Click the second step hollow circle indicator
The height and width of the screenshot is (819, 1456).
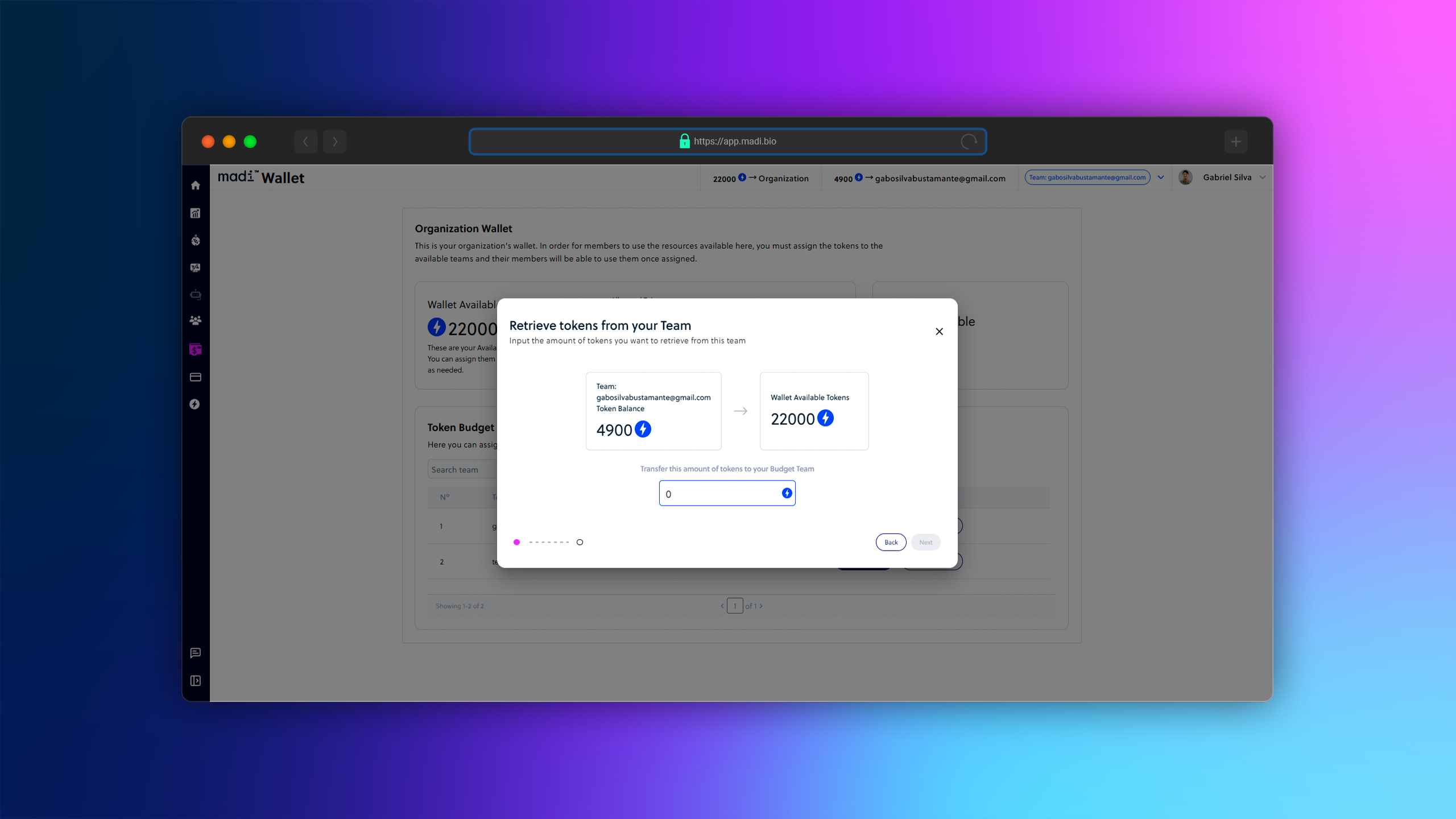click(x=580, y=542)
